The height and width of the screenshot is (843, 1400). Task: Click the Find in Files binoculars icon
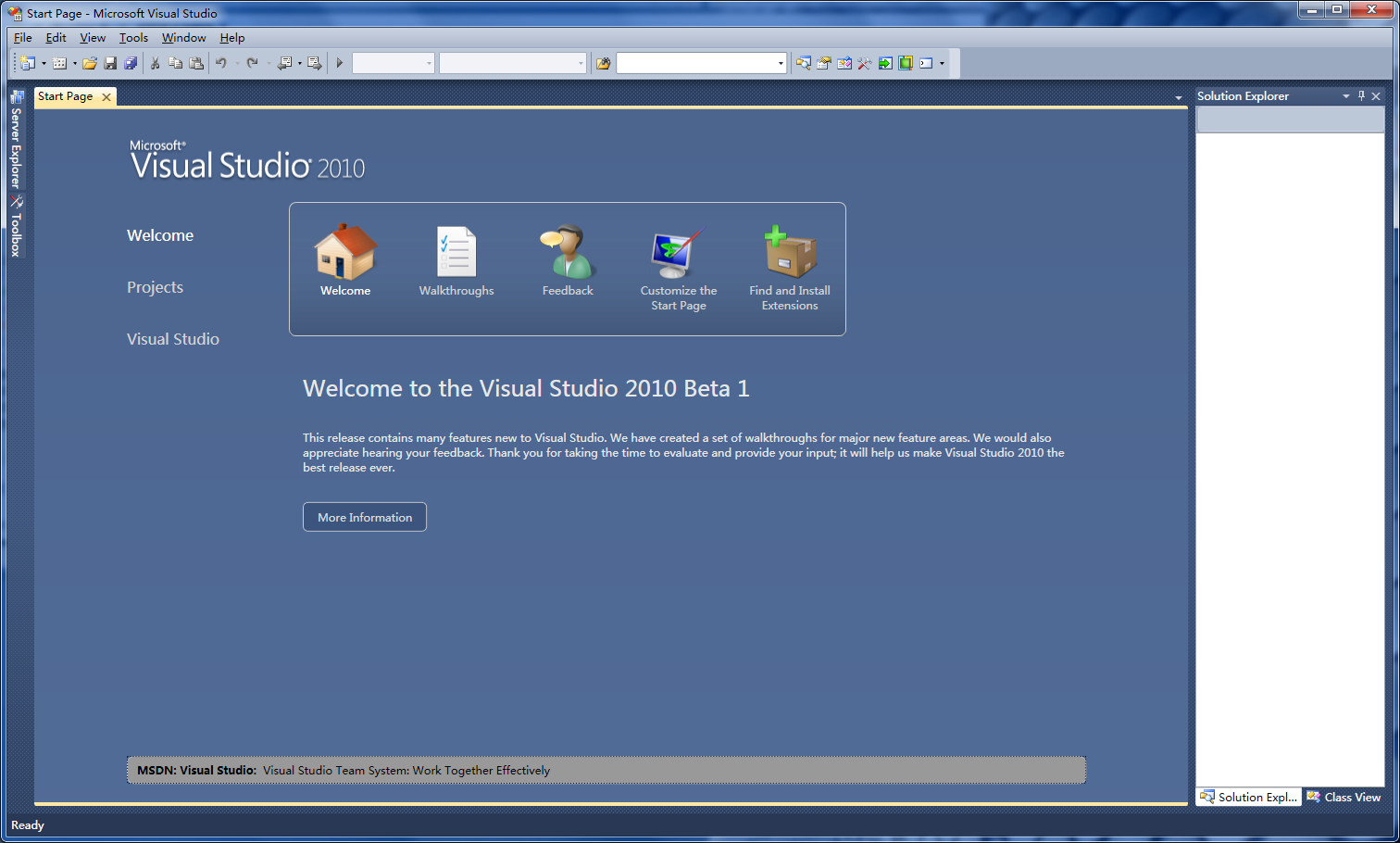pos(604,63)
